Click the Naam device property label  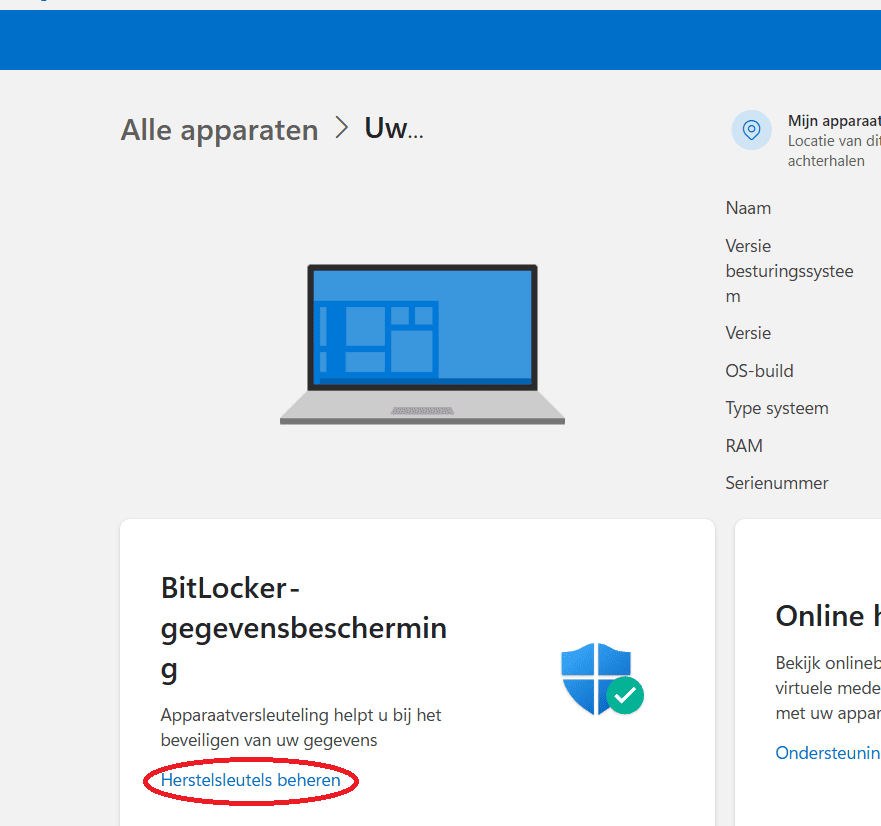(748, 207)
